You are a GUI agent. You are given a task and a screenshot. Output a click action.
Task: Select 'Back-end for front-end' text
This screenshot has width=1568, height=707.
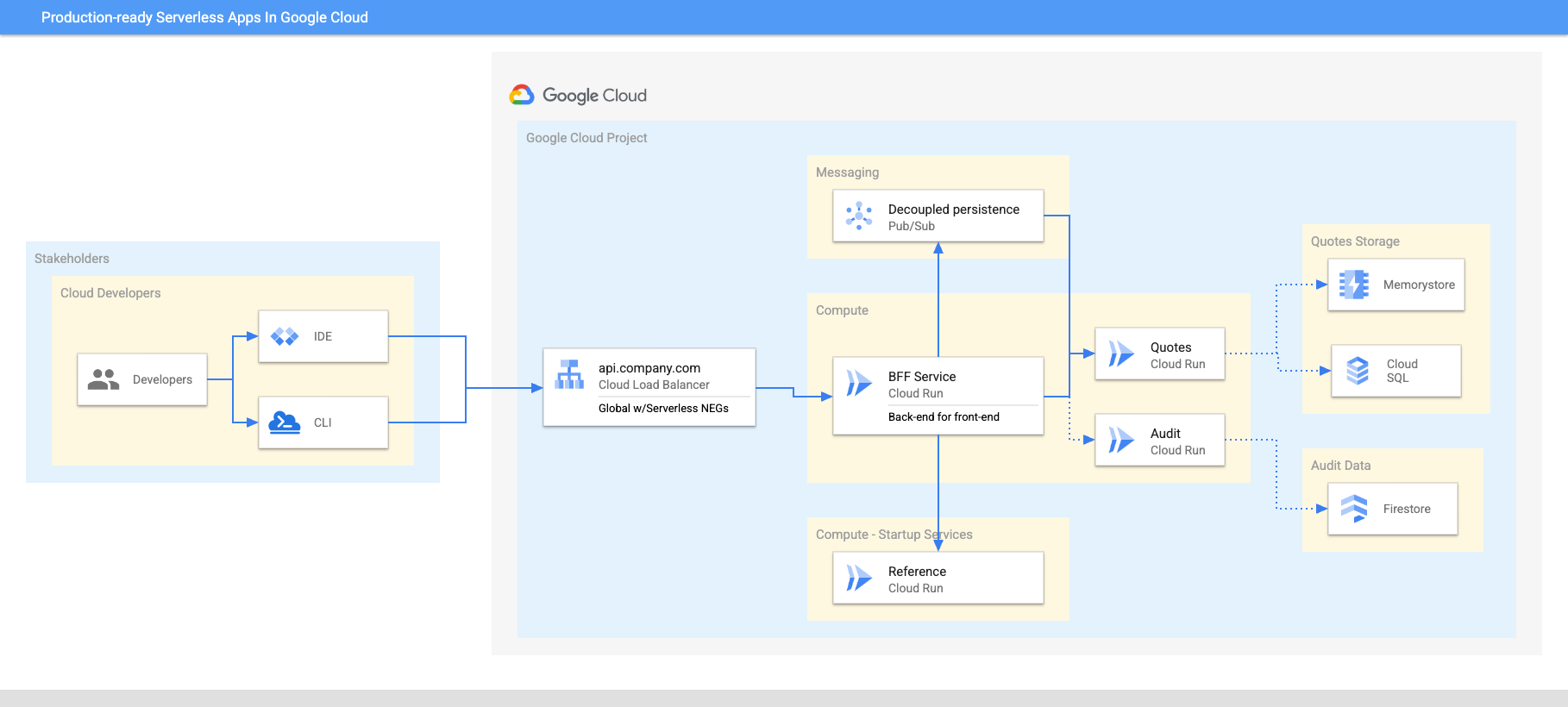click(944, 416)
